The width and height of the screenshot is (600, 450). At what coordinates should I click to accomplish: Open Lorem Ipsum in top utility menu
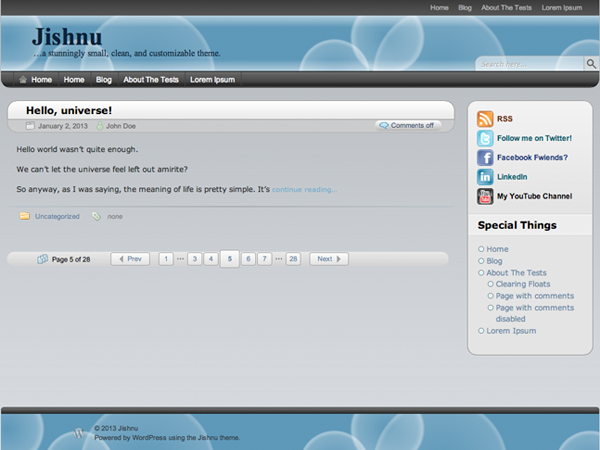(x=562, y=8)
